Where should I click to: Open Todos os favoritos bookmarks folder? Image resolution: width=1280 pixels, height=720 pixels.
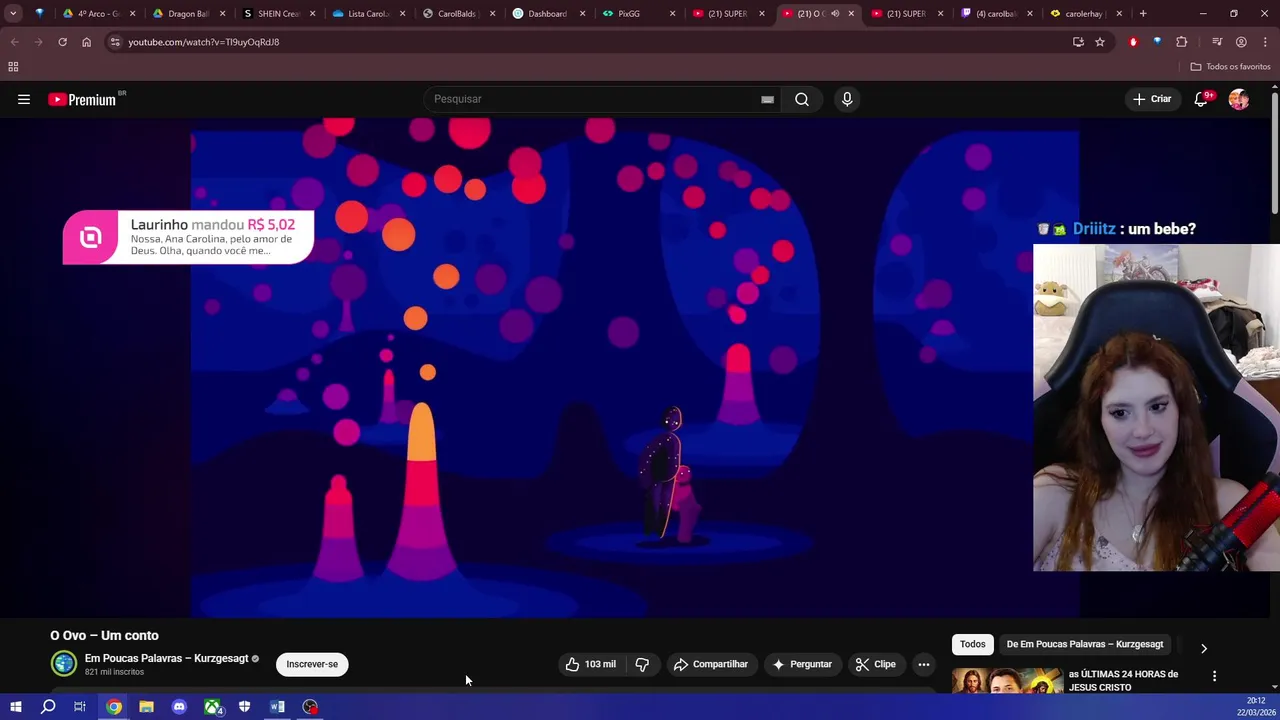1230,67
